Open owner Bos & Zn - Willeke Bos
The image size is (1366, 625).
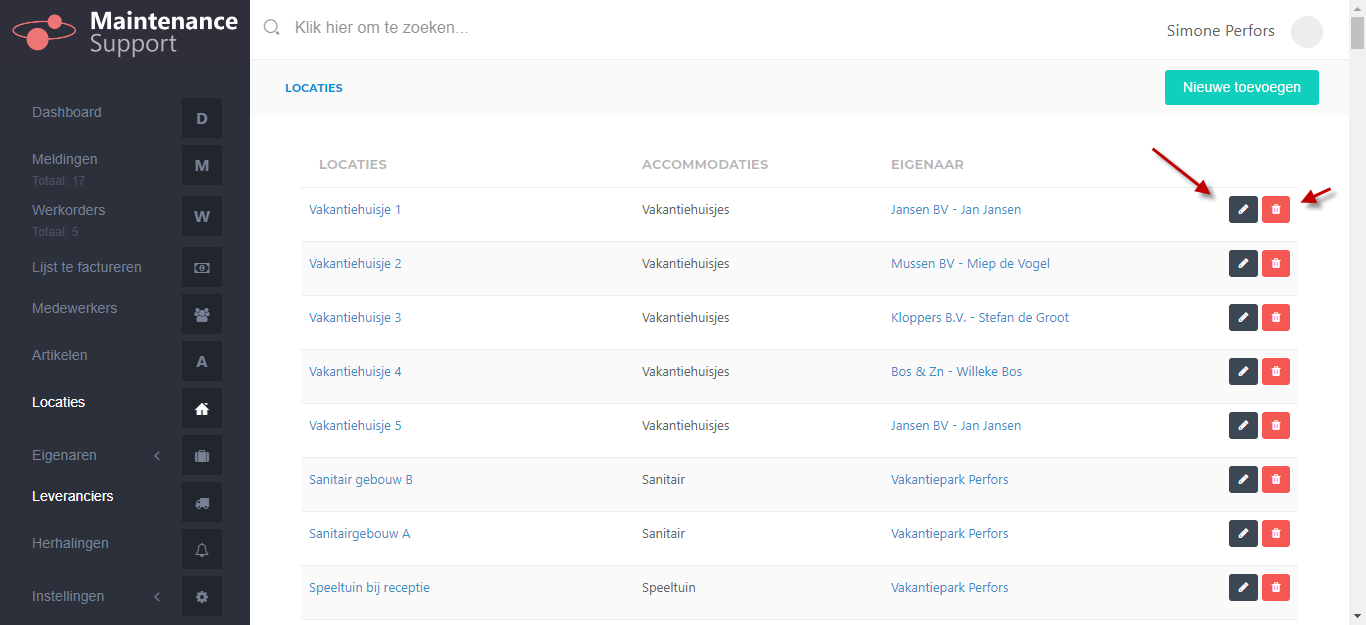pyautogui.click(x=956, y=372)
